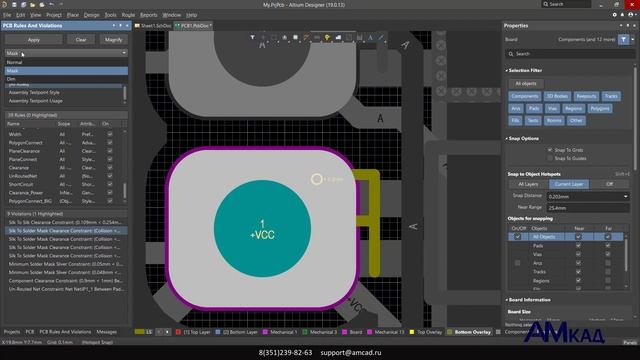
Task: Open the Reports menu
Action: click(149, 15)
